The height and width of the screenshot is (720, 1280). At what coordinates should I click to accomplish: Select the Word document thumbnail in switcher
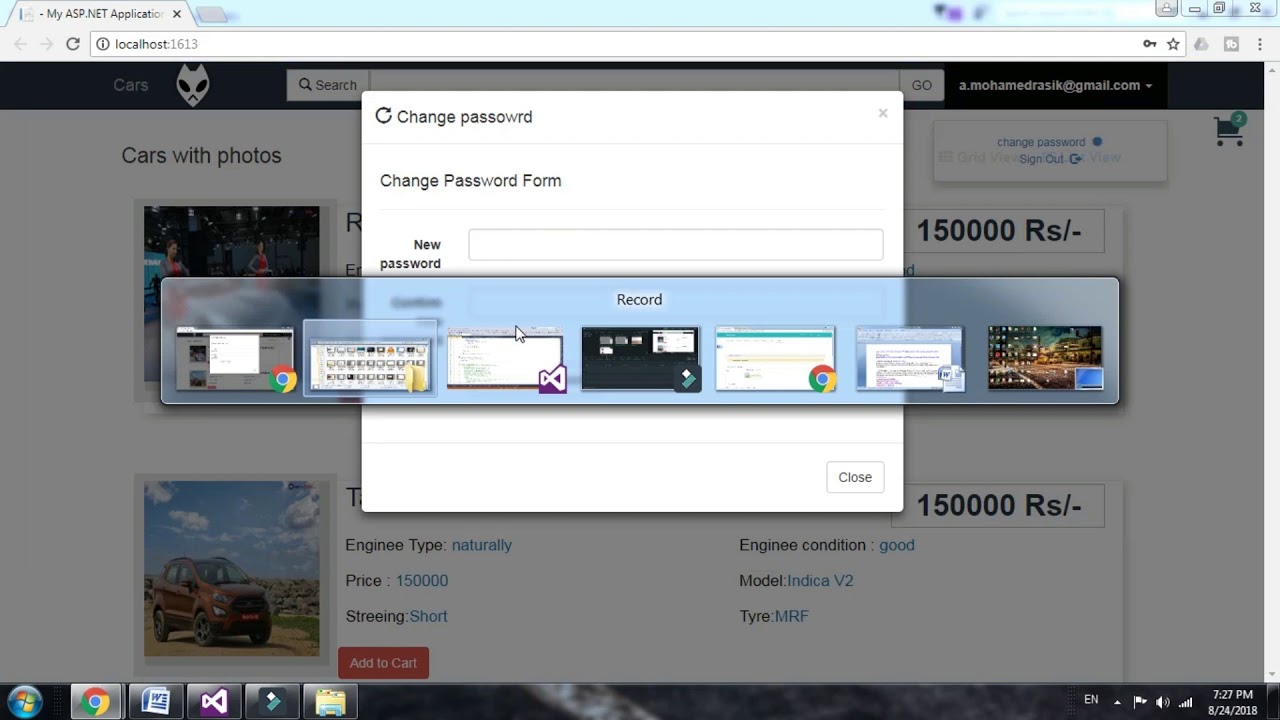point(910,358)
